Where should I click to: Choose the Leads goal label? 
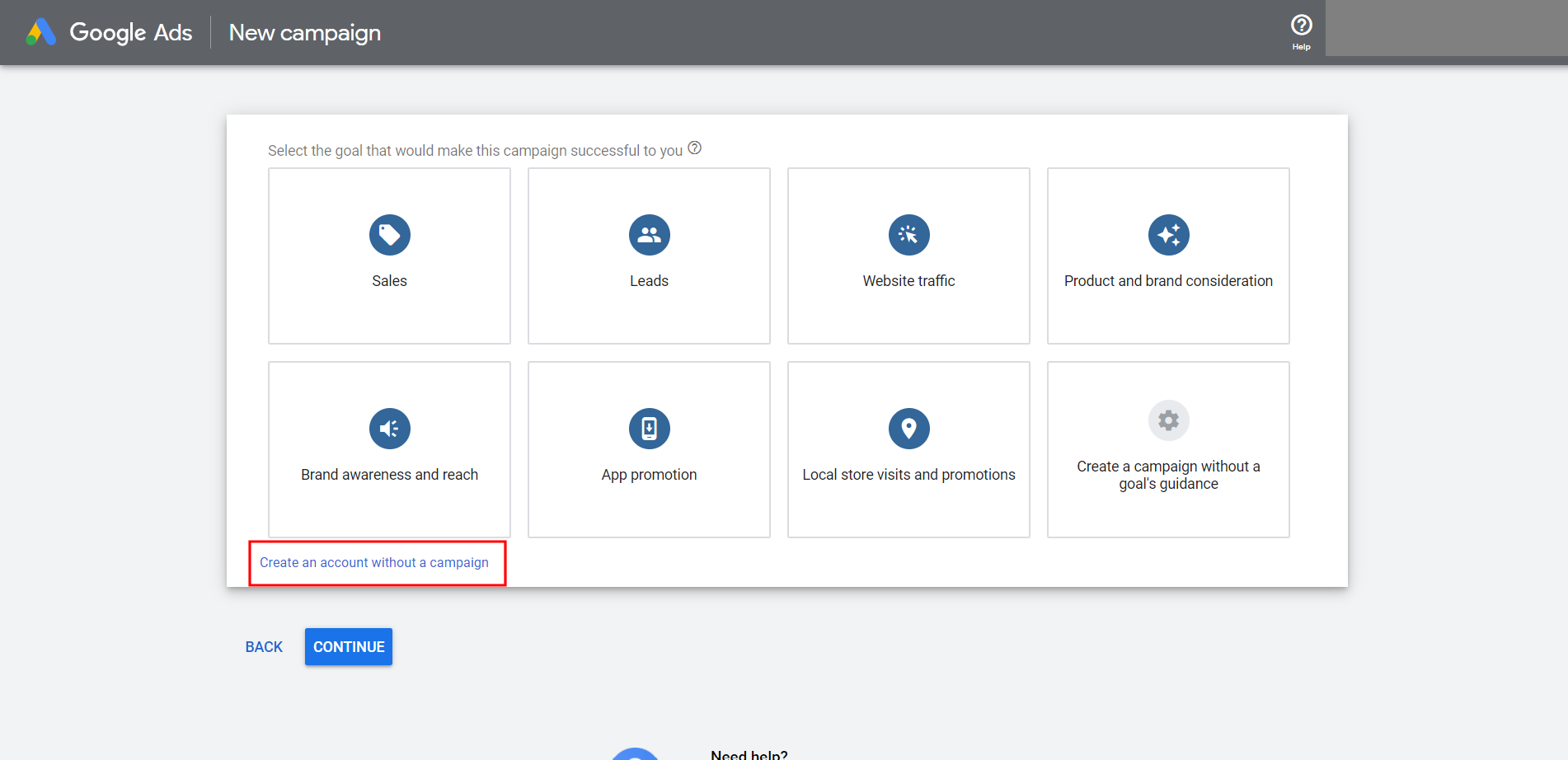click(x=650, y=281)
